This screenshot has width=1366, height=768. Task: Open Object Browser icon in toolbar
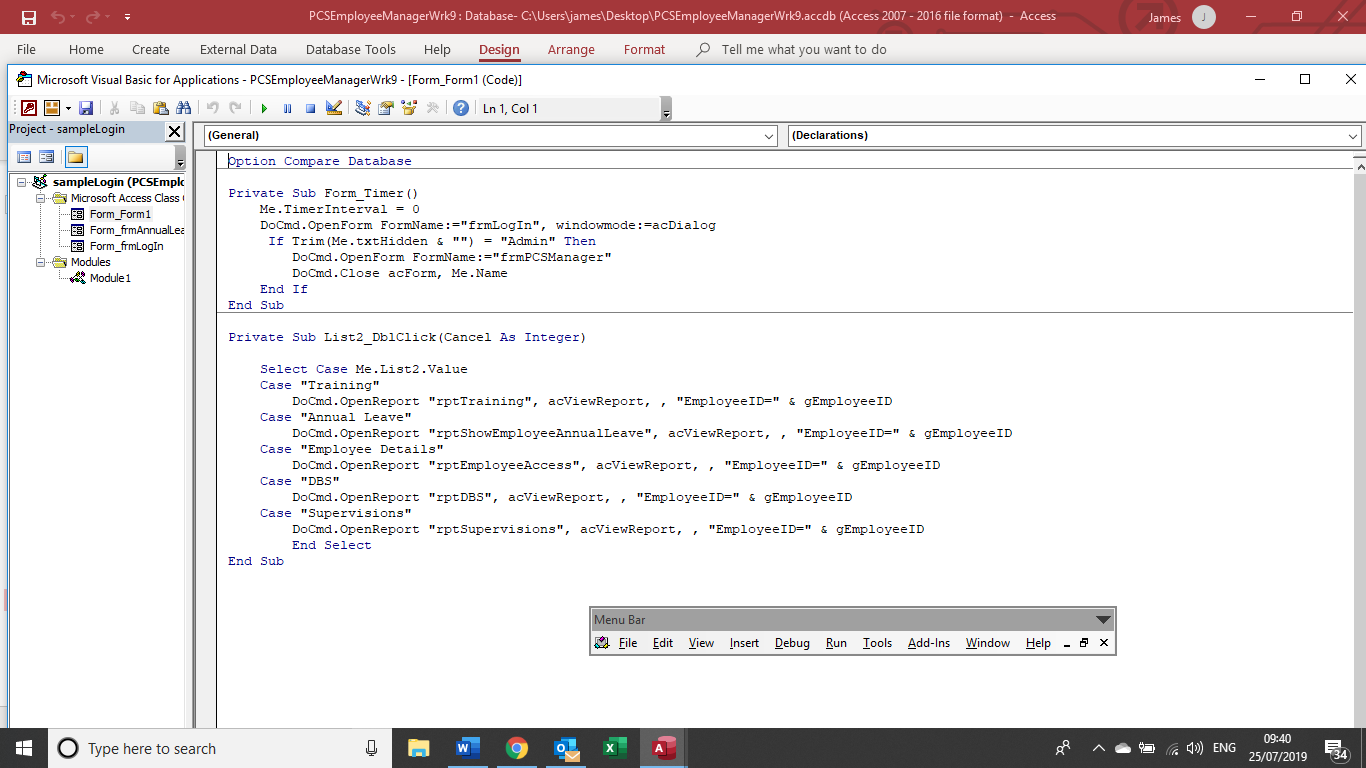click(409, 108)
